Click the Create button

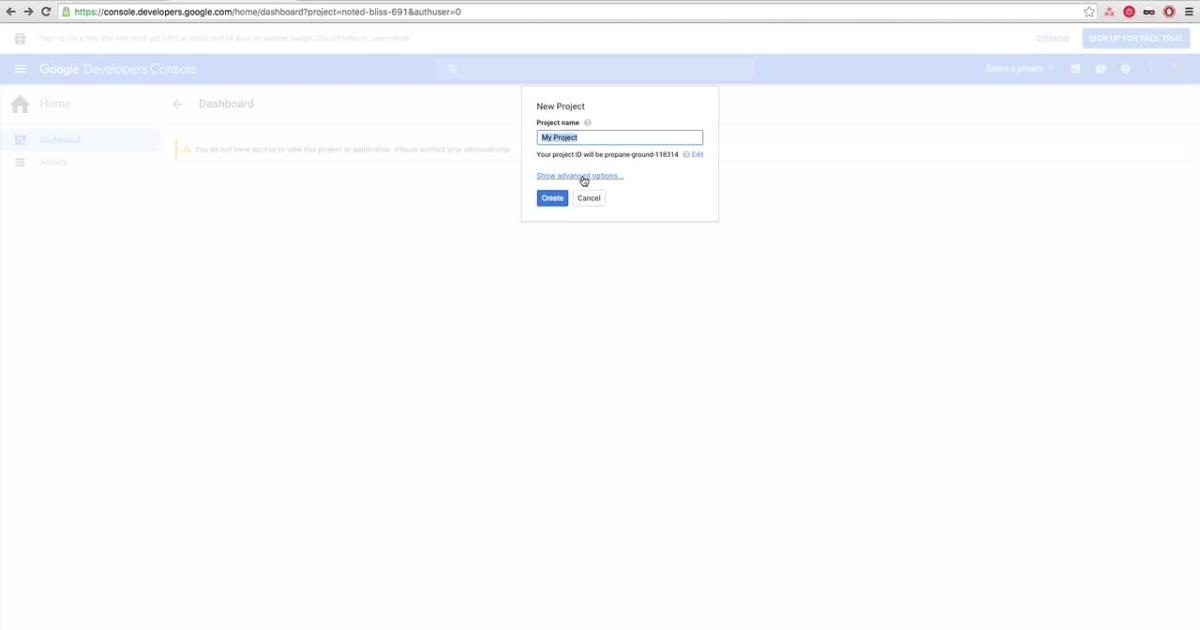552,198
